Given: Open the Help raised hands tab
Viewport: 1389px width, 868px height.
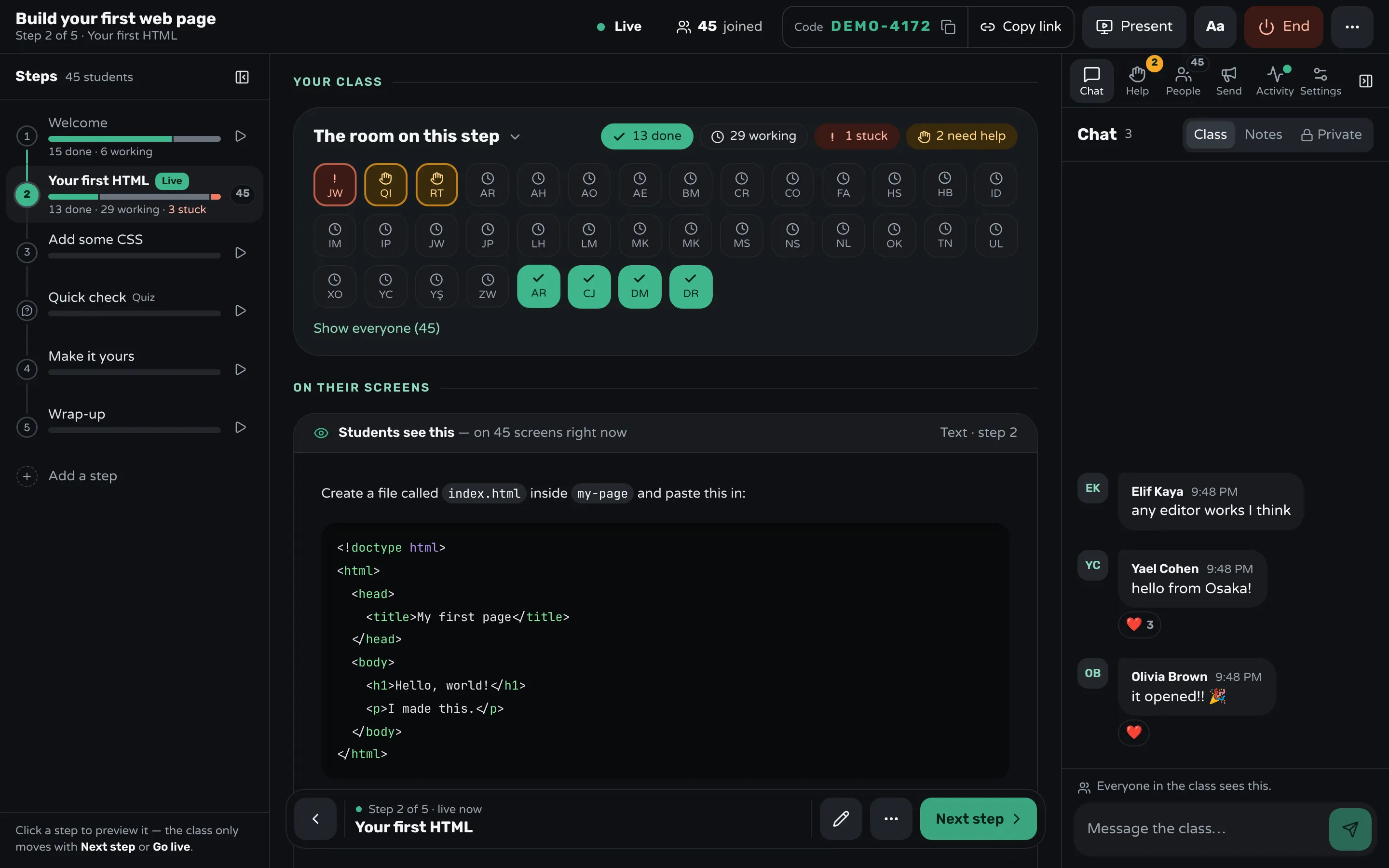Looking at the screenshot, I should [1137, 81].
